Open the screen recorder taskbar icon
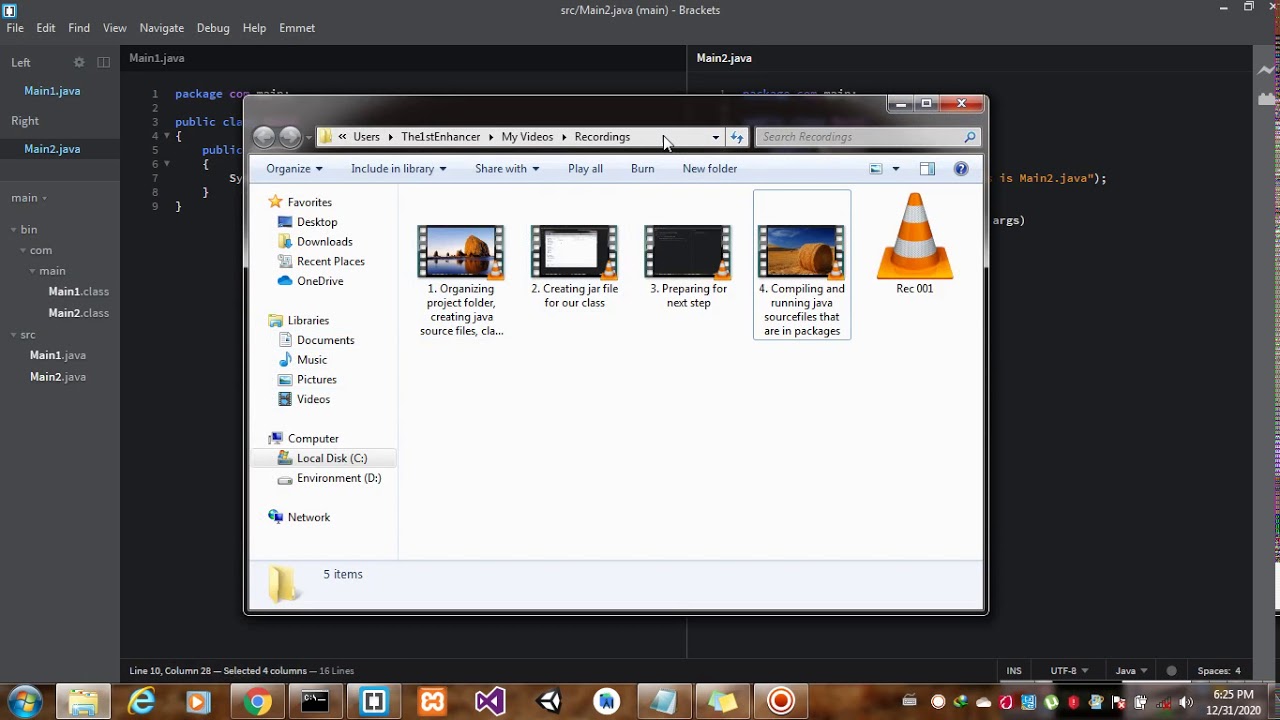The width and height of the screenshot is (1280, 720). pos(781,702)
